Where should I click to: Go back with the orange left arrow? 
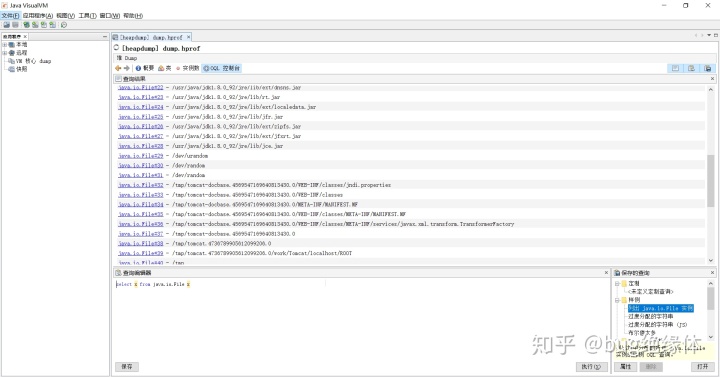pos(118,68)
